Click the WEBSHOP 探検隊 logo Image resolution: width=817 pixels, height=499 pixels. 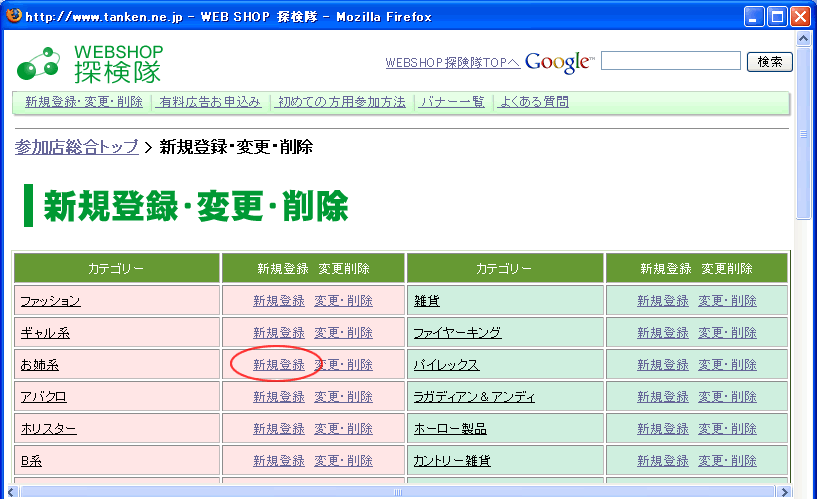coord(90,62)
